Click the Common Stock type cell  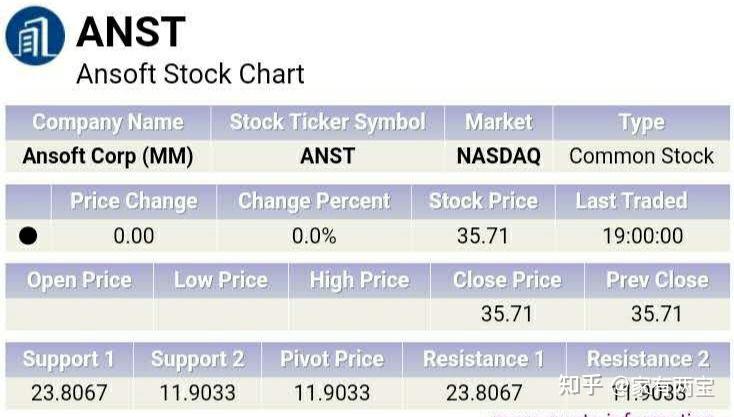pos(641,156)
